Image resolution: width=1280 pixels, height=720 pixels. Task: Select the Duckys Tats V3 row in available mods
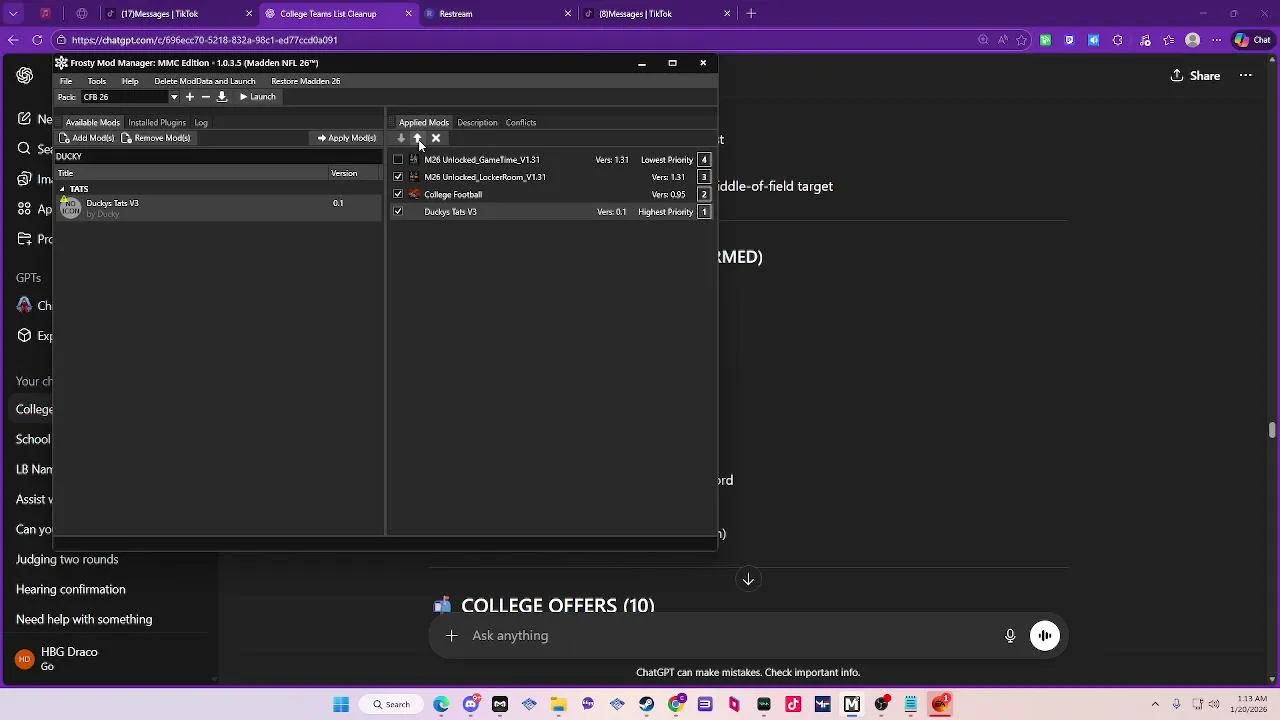tap(219, 208)
